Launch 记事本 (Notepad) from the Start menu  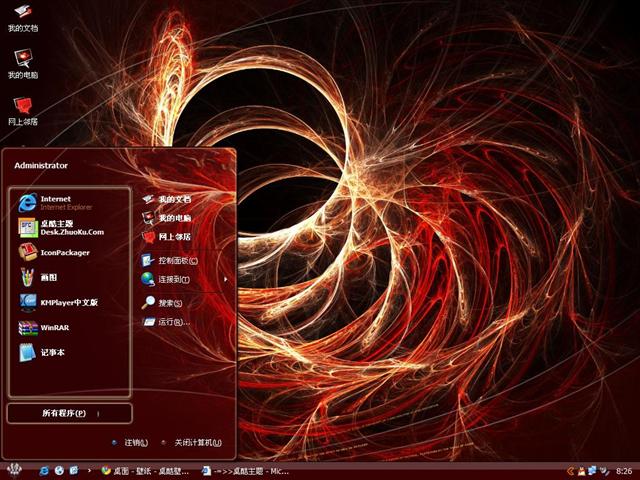[x=52, y=352]
